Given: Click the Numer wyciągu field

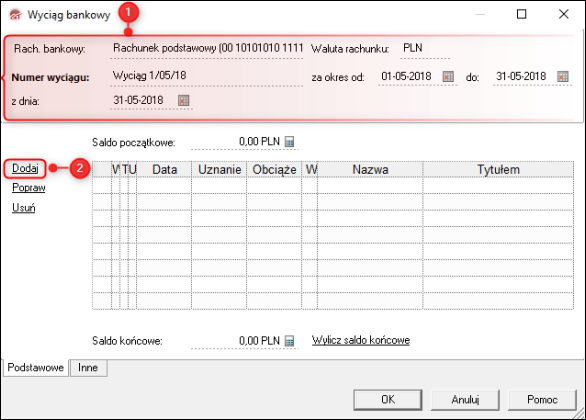Looking at the screenshot, I should 207,76.
